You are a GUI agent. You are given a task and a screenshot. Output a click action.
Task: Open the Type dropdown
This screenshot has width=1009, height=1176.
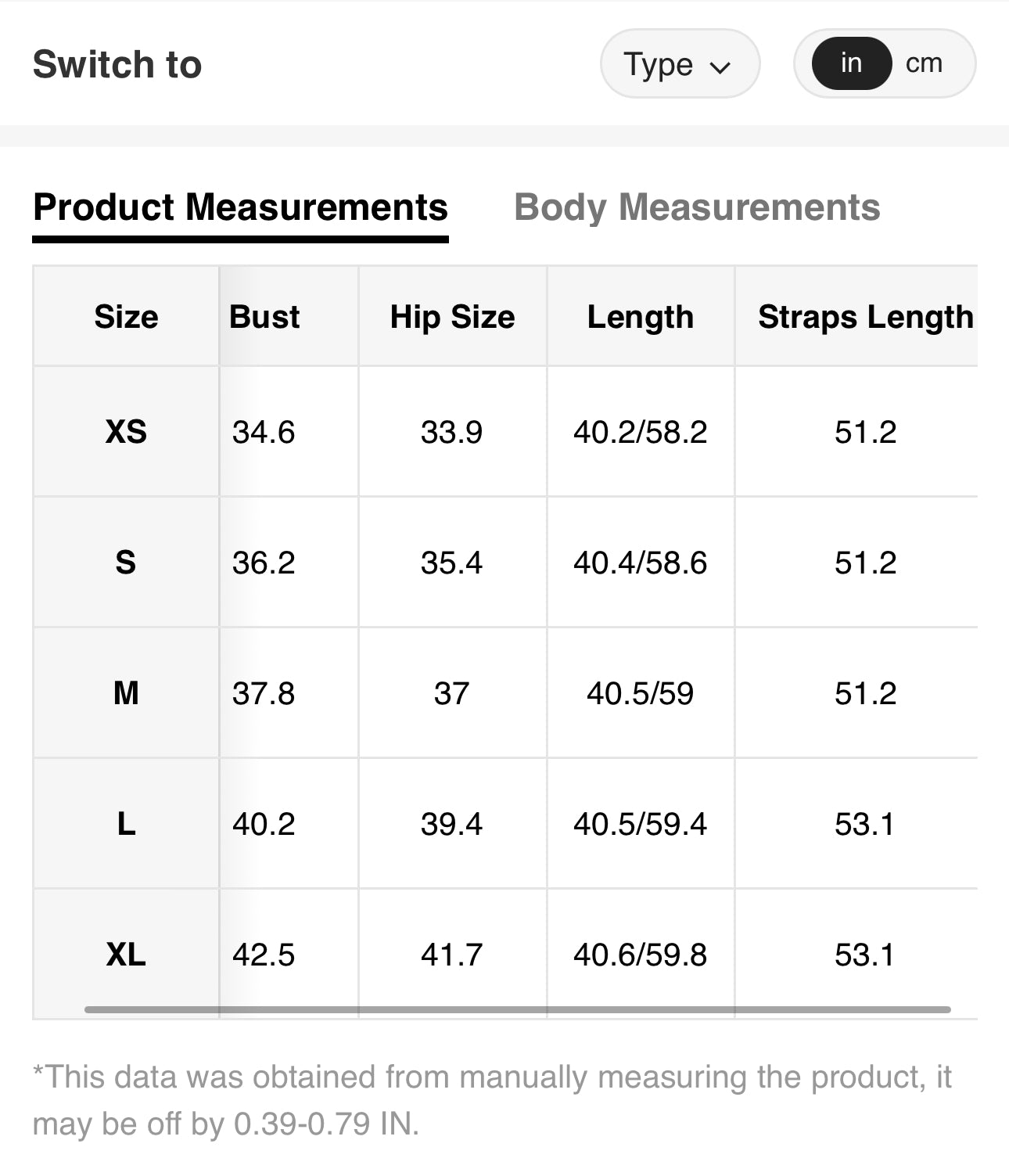tap(678, 64)
